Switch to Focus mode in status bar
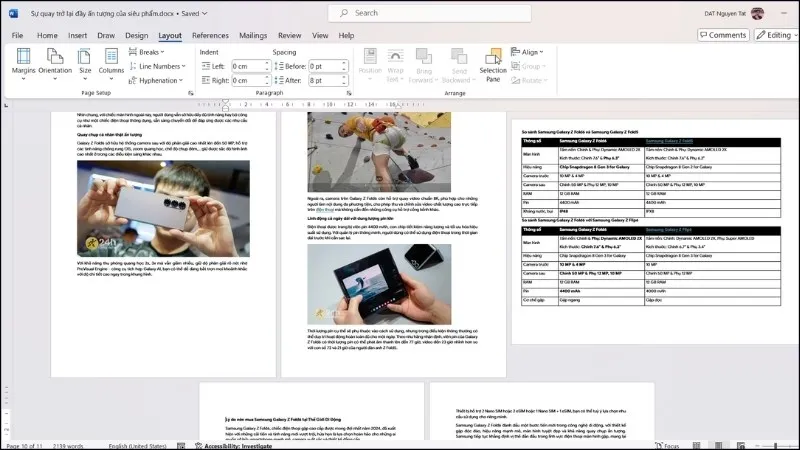 [x=667, y=446]
